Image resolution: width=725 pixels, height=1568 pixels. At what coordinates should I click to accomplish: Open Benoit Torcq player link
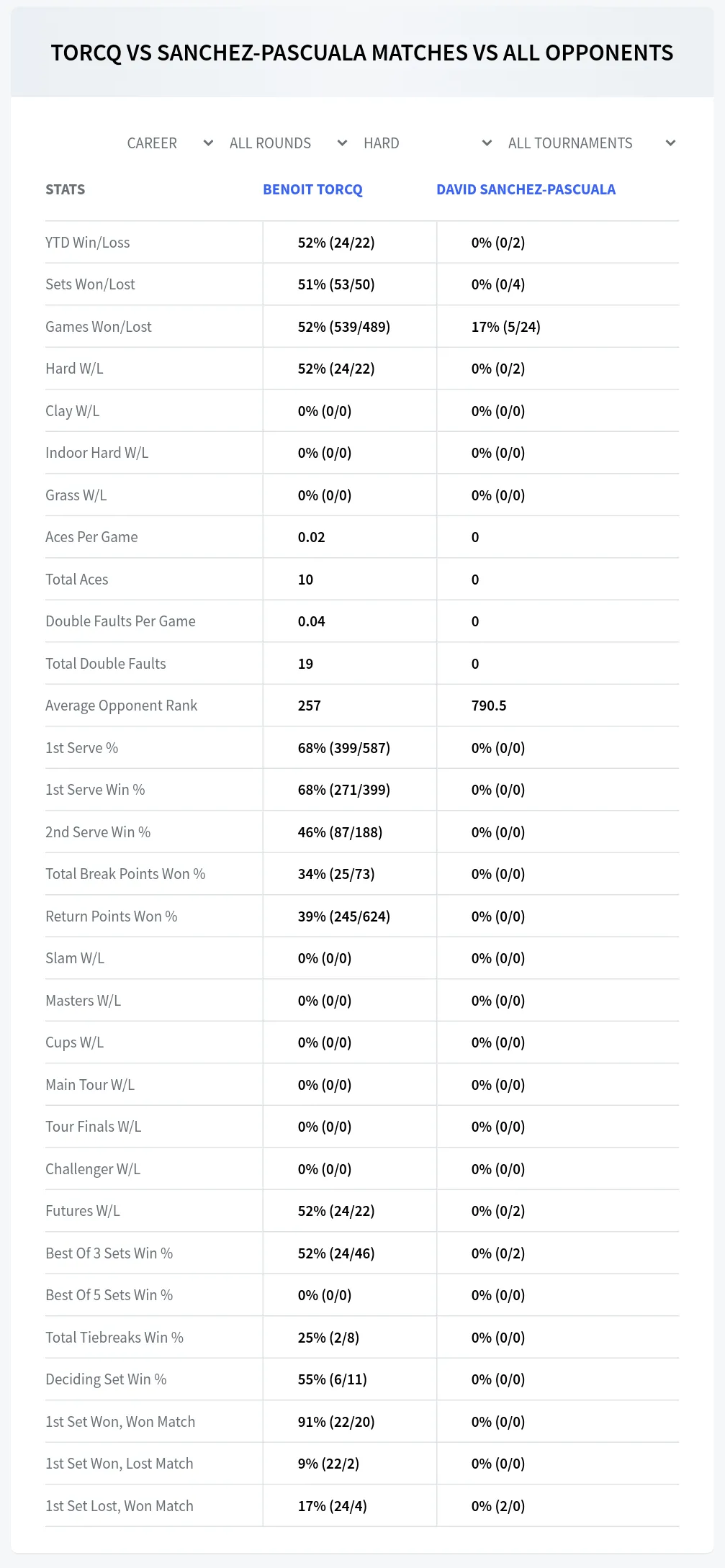312,189
